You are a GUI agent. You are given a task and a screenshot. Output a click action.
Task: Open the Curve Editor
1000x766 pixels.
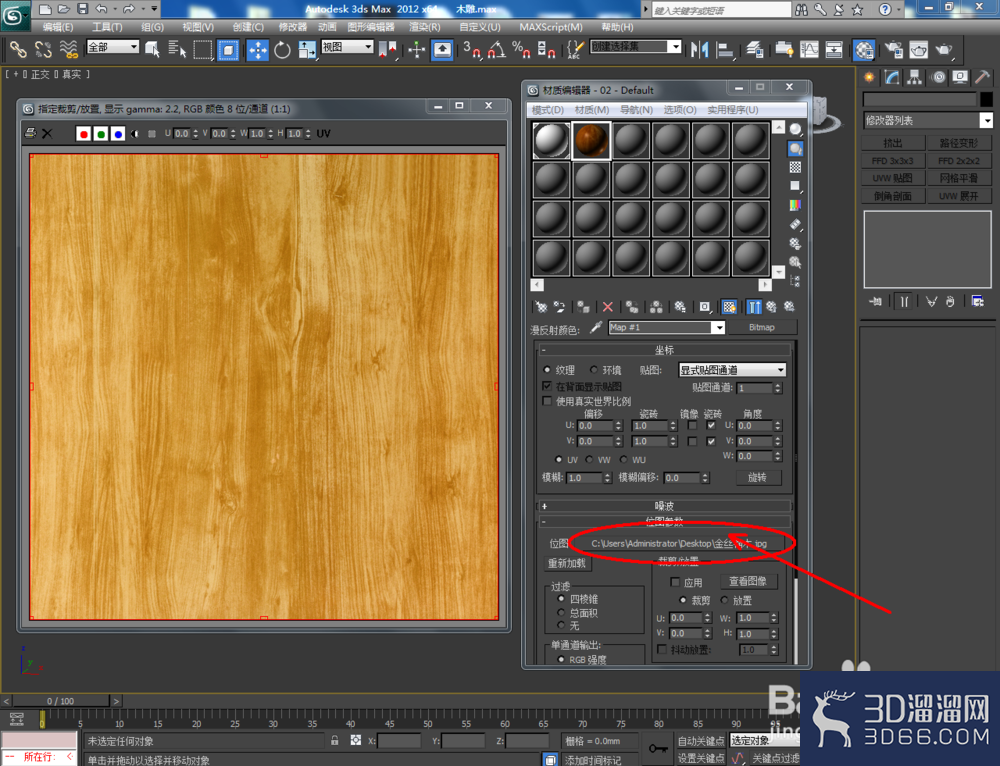[x=809, y=49]
